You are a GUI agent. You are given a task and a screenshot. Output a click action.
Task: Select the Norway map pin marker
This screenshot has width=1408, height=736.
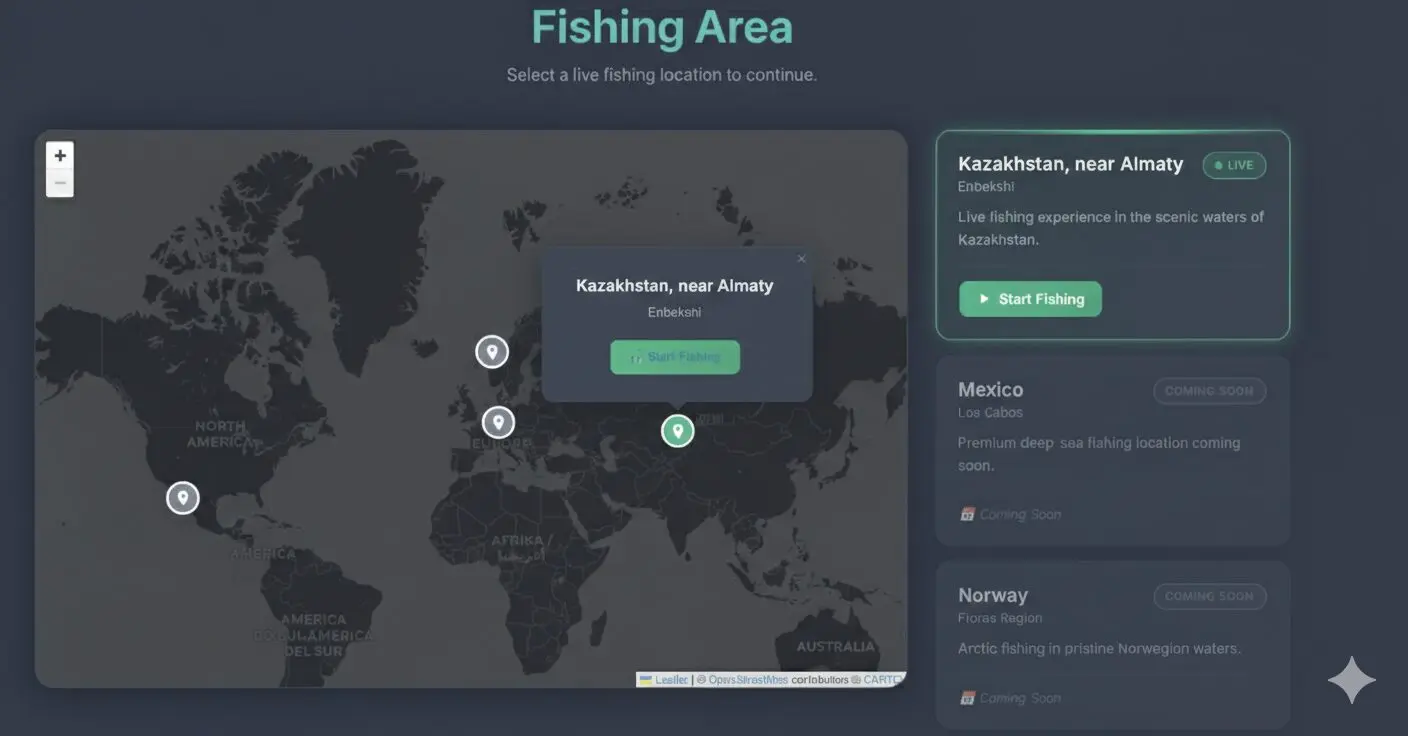click(491, 352)
